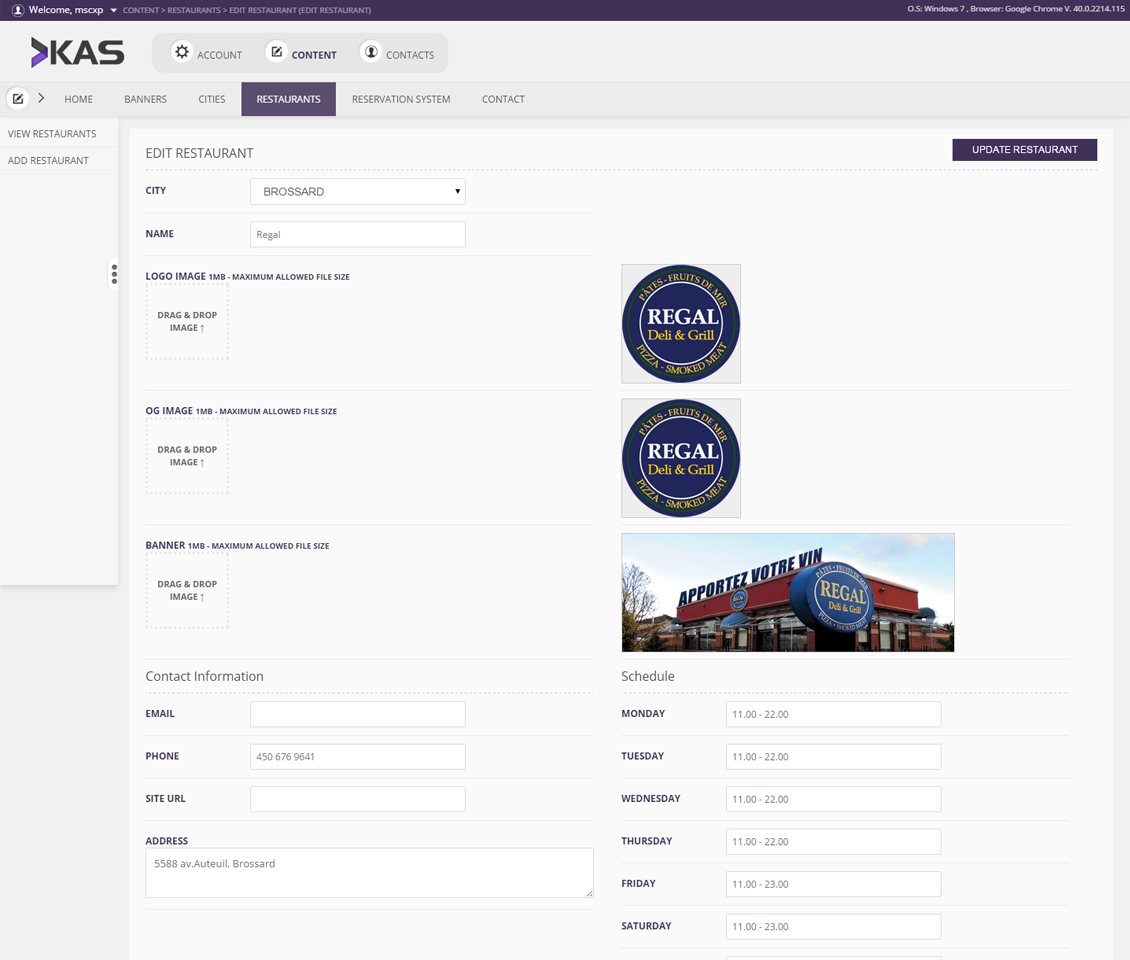Click the edit icon left of Home
This screenshot has width=1130, height=960.
click(18, 99)
